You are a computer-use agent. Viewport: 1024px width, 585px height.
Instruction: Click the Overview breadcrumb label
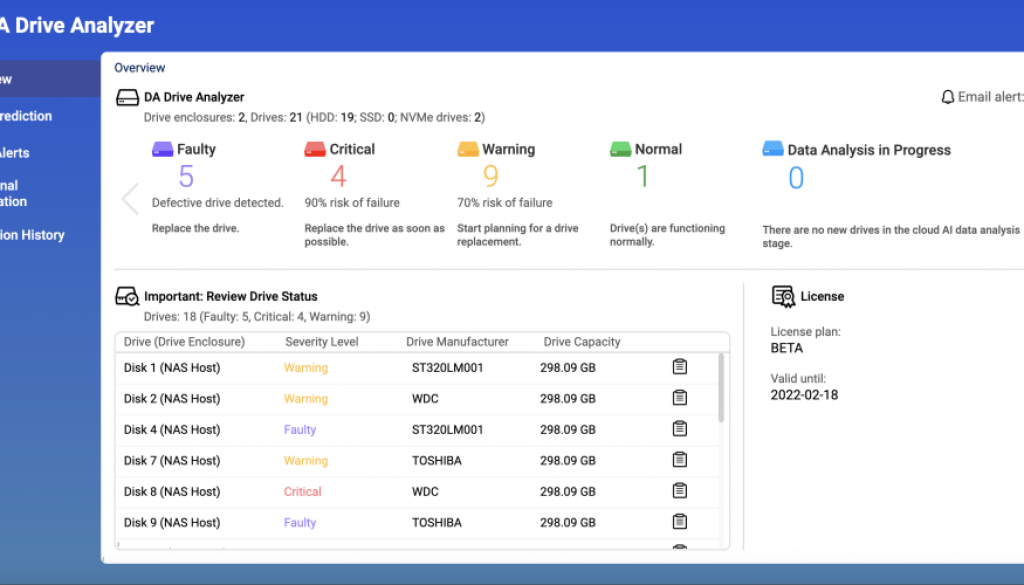[x=140, y=68]
